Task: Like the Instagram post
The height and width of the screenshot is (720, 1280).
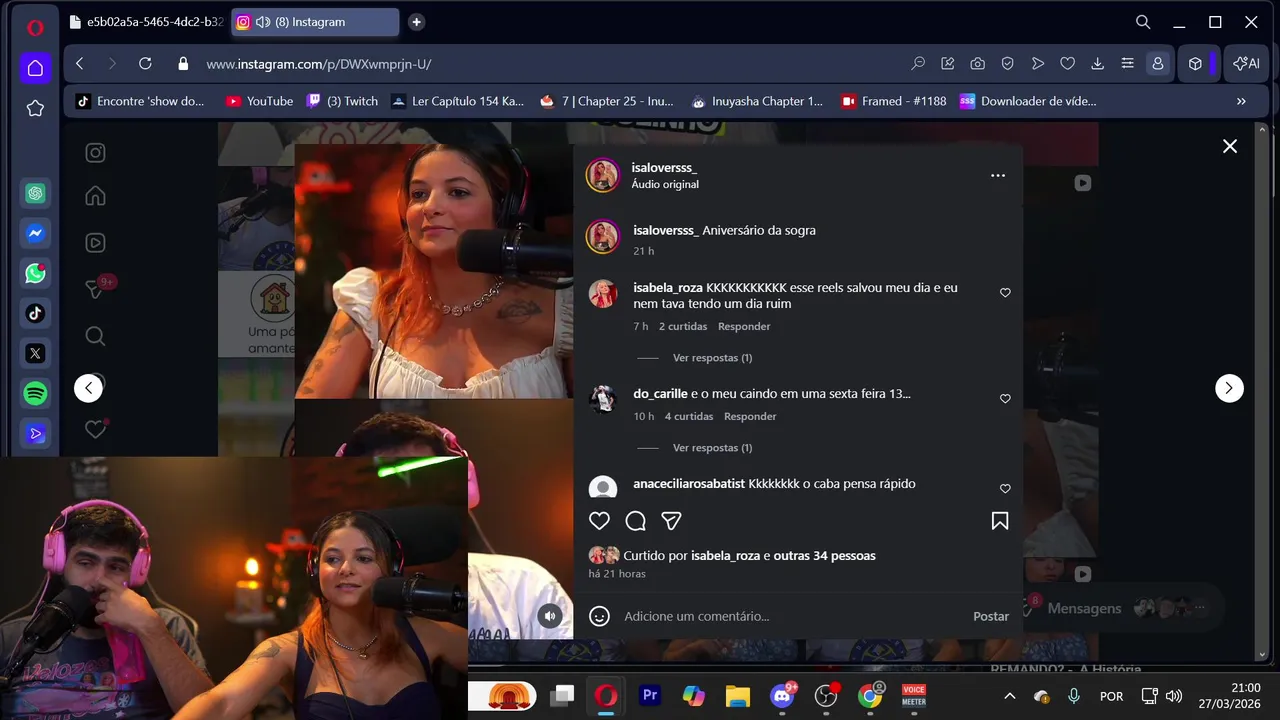Action: tap(599, 521)
